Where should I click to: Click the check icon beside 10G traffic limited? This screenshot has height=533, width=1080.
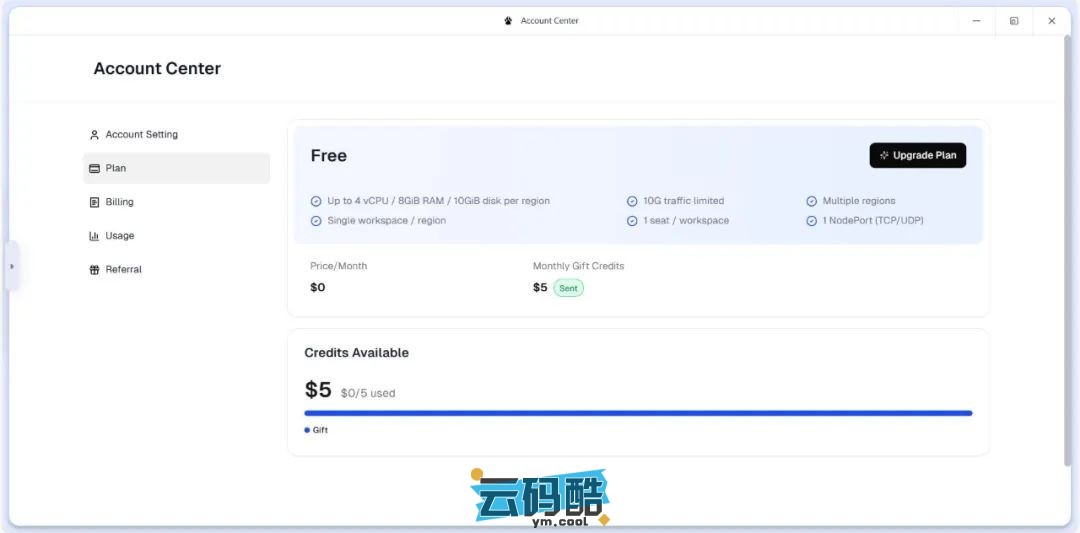click(632, 201)
